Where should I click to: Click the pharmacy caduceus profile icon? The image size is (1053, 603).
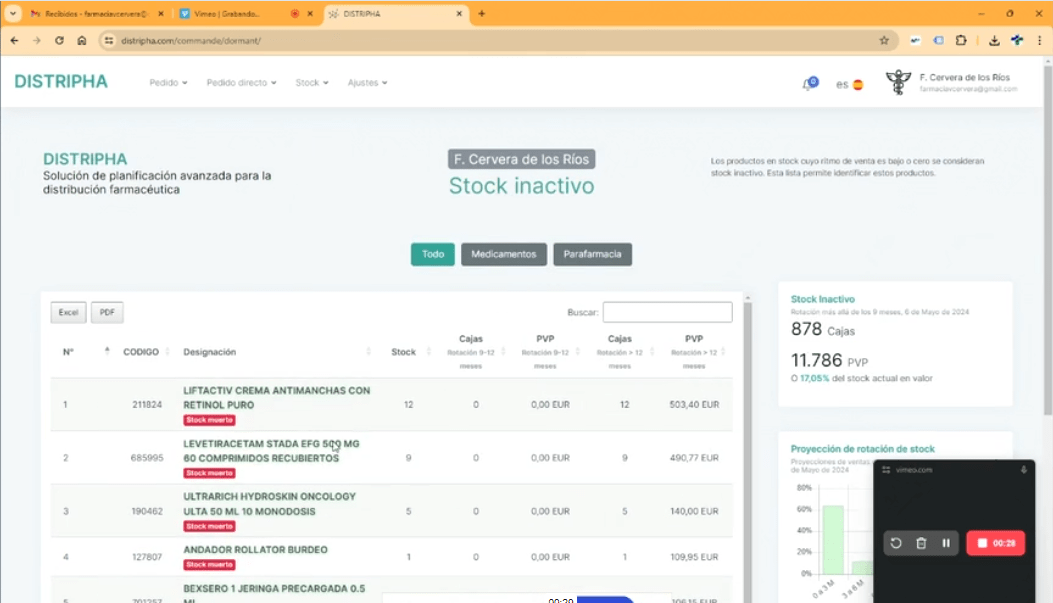pyautogui.click(x=898, y=83)
